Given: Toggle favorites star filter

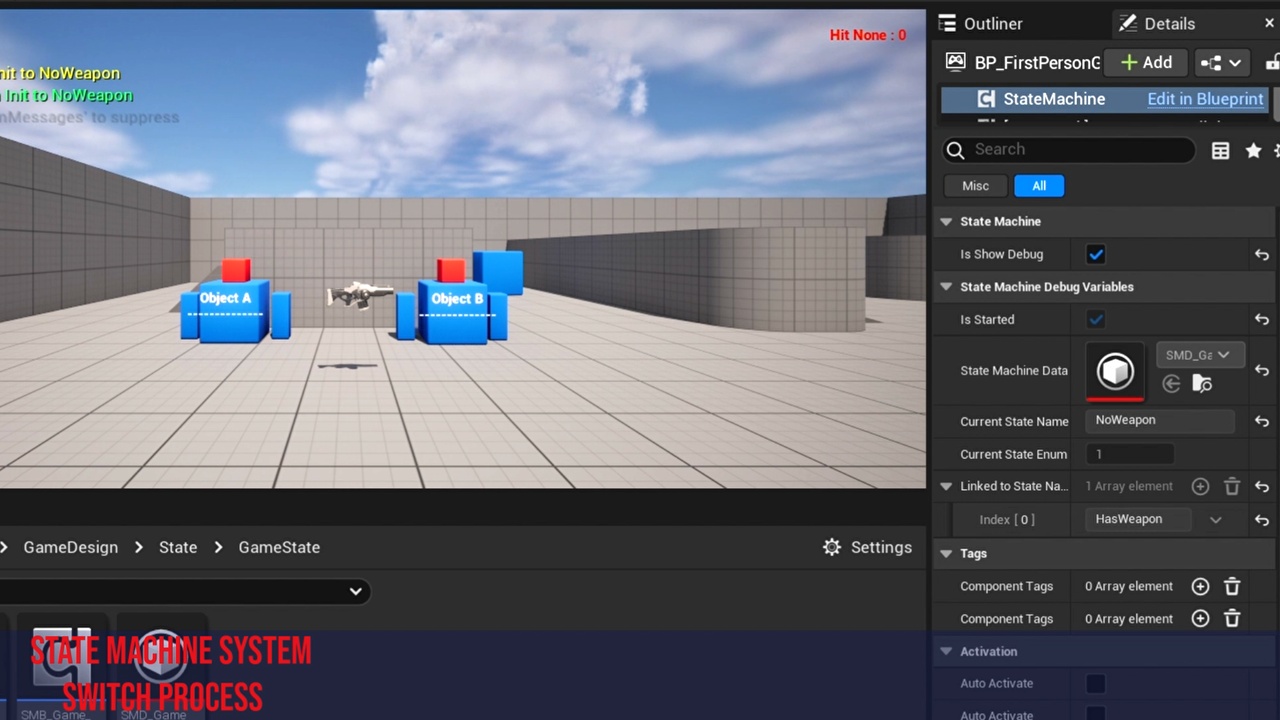Looking at the screenshot, I should point(1253,150).
